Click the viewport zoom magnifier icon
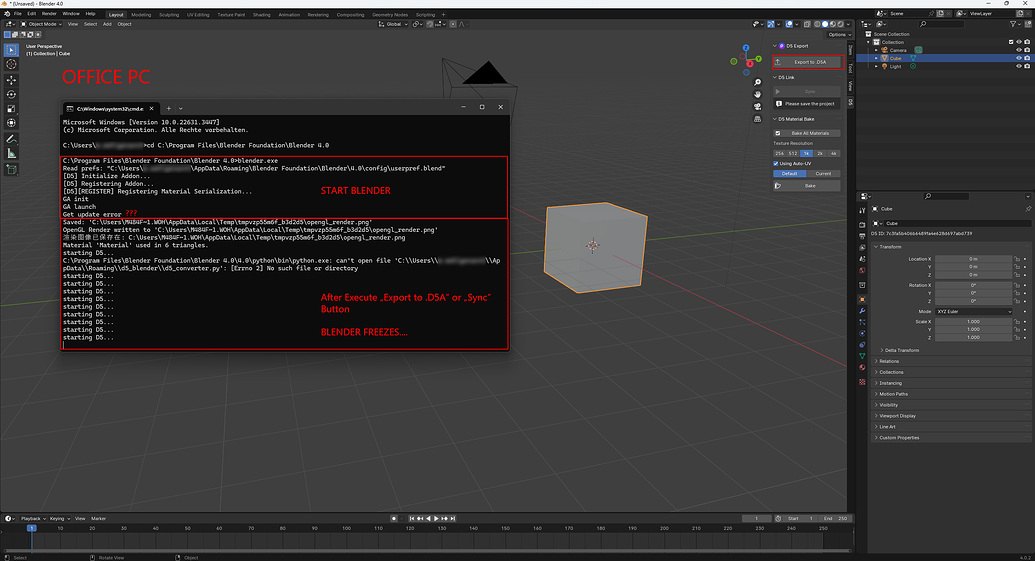The image size is (1035, 561). (x=758, y=82)
